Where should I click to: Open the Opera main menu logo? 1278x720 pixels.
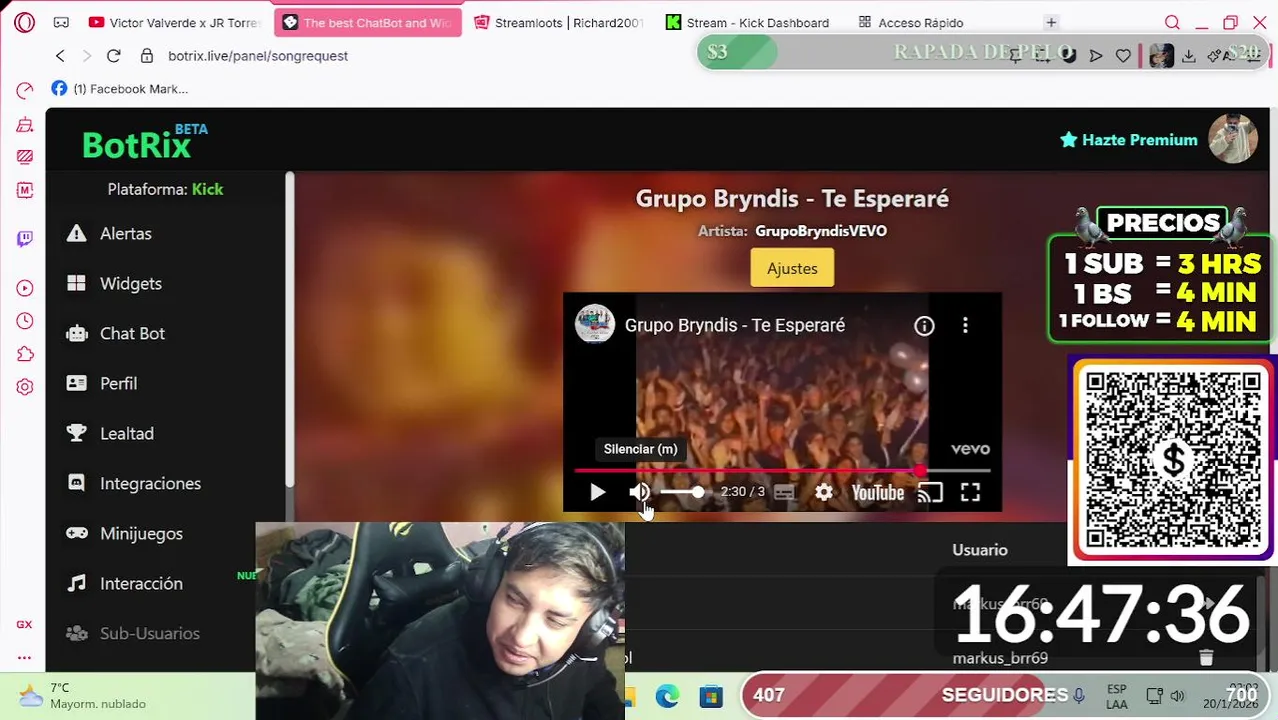[25, 22]
